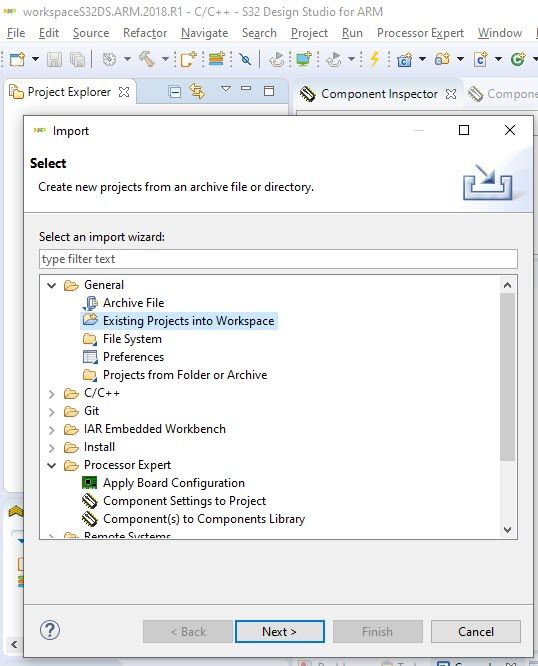Open the Navigate menu
The image size is (538, 666).
click(204, 33)
